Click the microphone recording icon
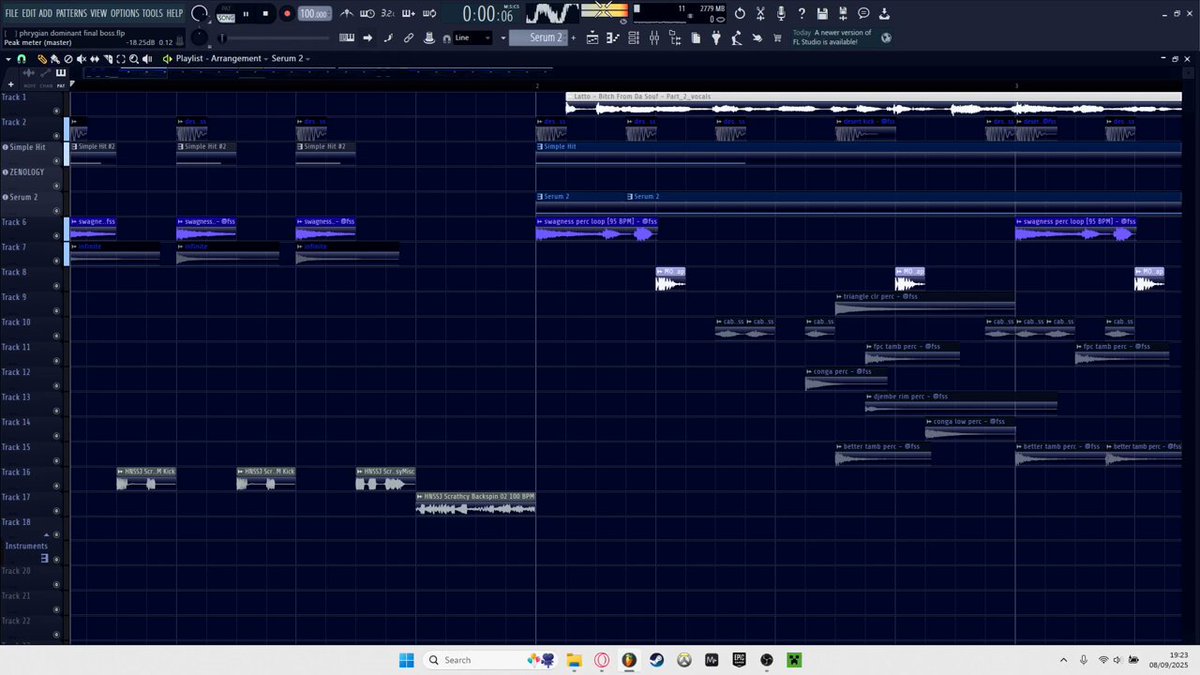1200x675 pixels. (780, 14)
